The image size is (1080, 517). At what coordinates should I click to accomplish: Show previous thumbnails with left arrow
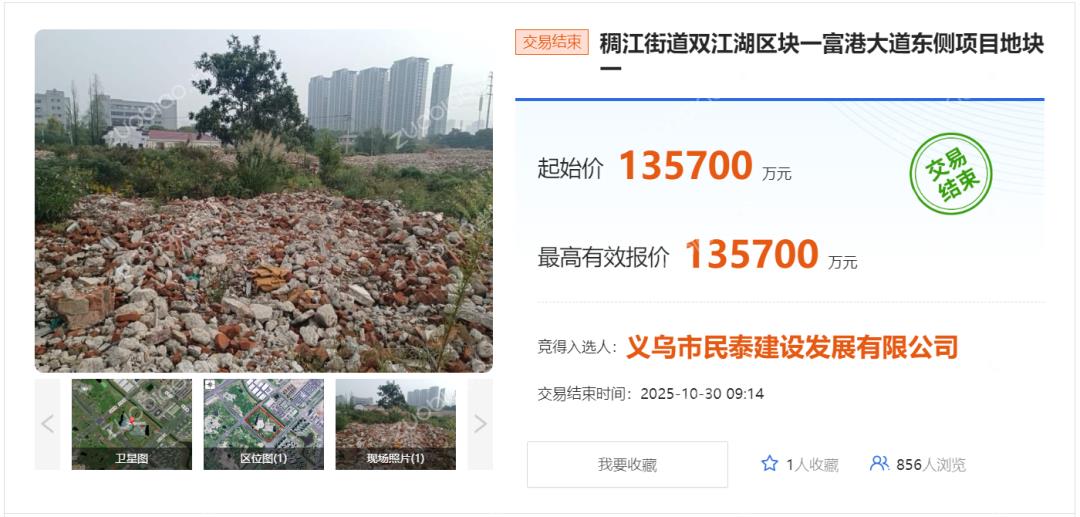48,424
